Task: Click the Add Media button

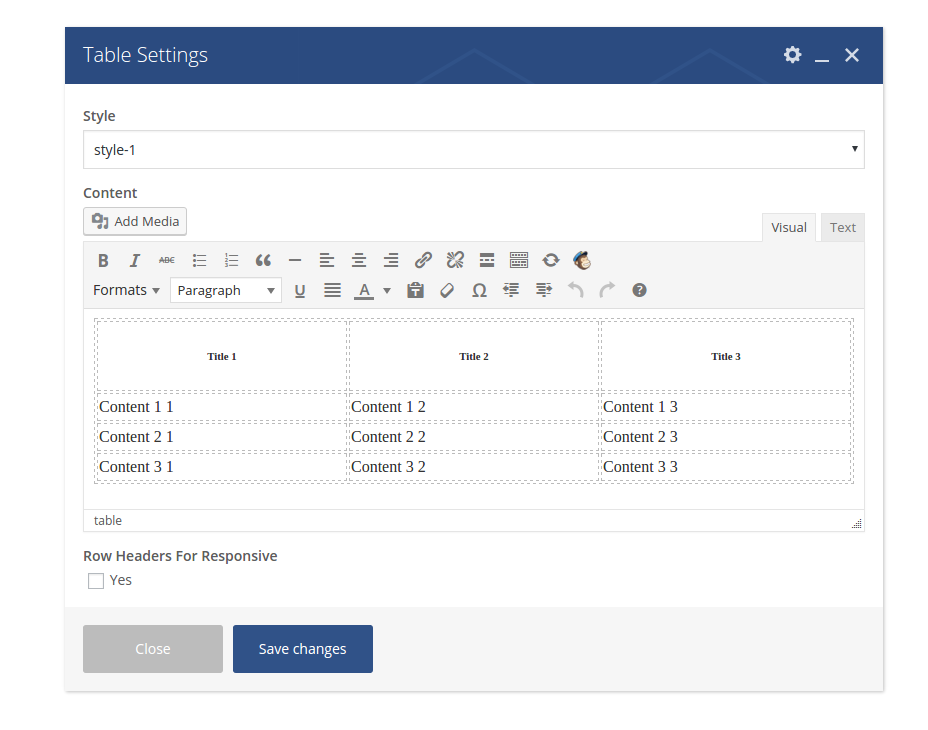Action: click(x=135, y=221)
